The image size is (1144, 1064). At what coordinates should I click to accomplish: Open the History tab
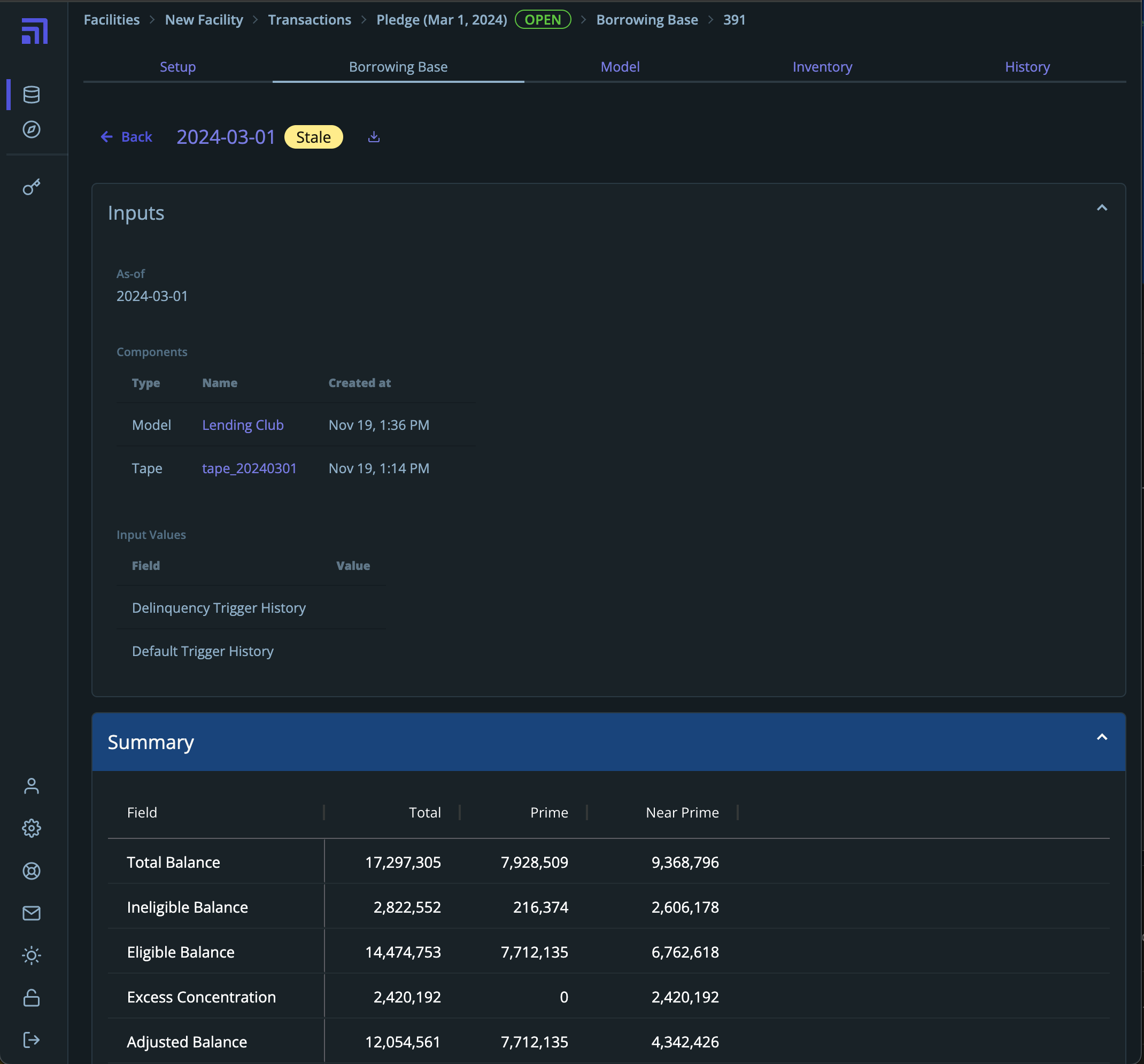tap(1026, 67)
